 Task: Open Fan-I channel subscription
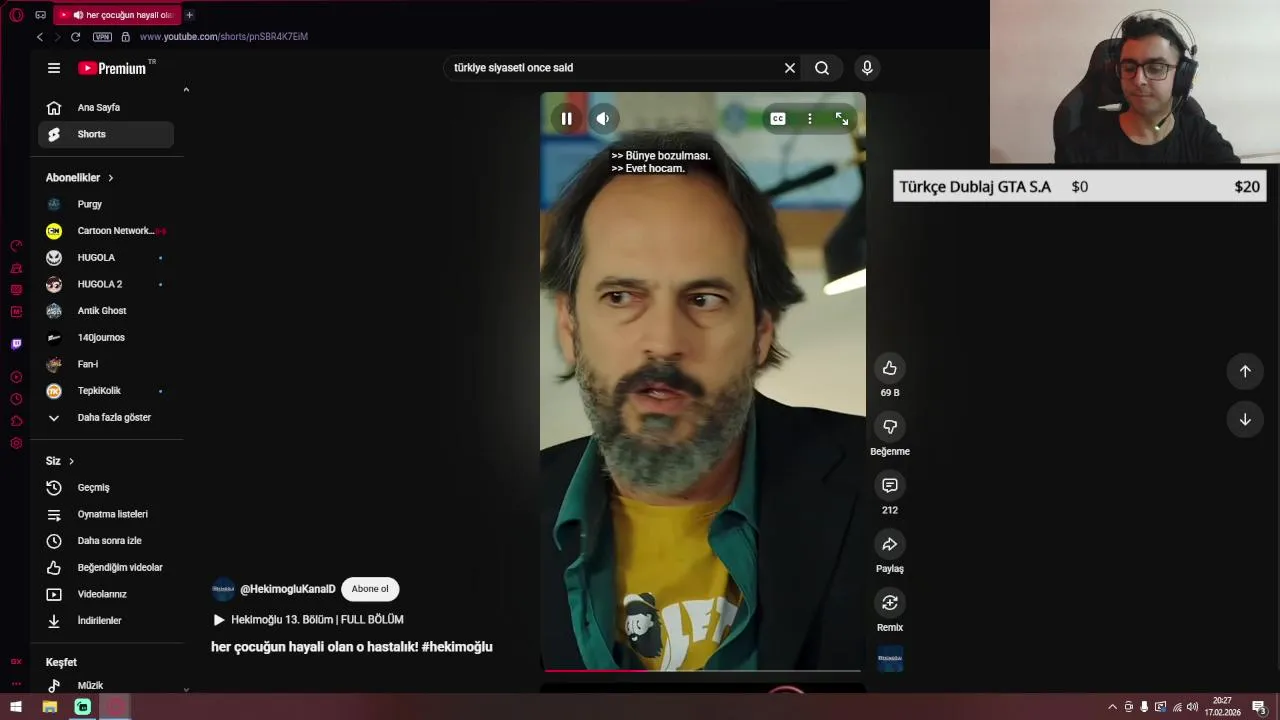pyautogui.click(x=106, y=364)
